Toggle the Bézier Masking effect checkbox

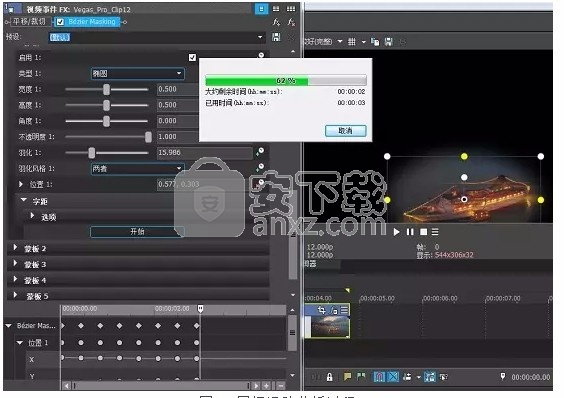coord(60,22)
